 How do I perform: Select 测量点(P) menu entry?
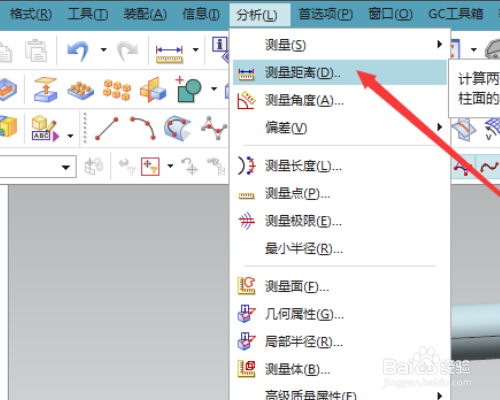tap(340, 193)
